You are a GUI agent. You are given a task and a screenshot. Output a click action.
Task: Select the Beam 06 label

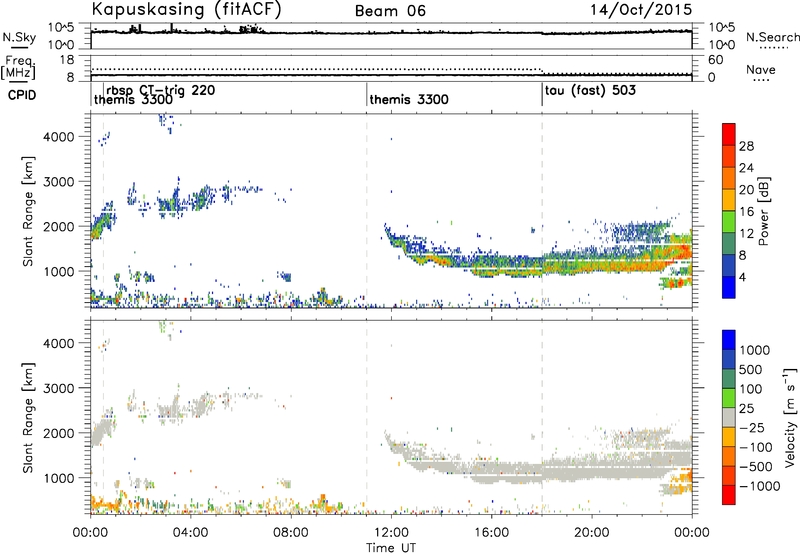[x=390, y=11]
